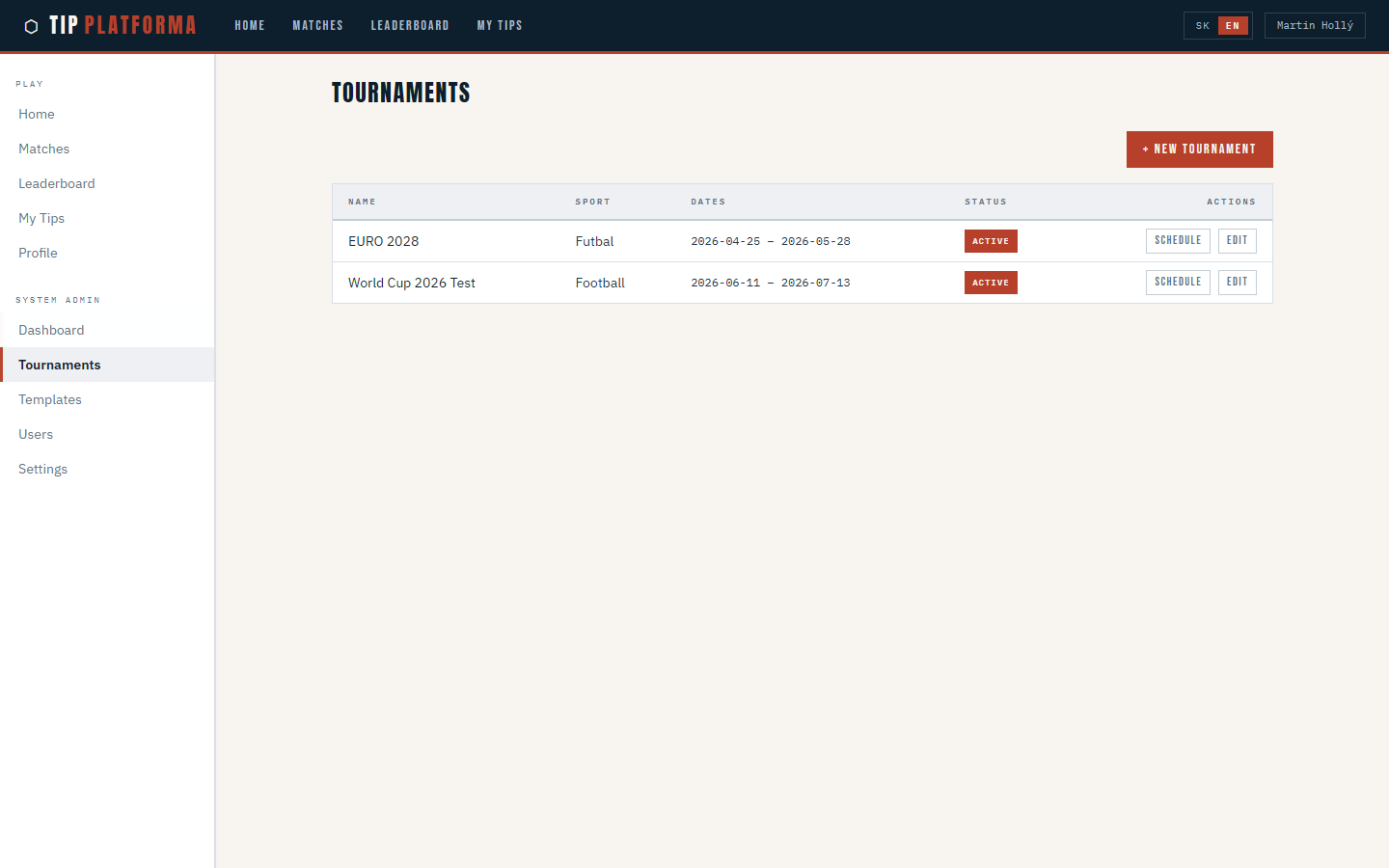Open the Martin Hollý user menu
This screenshot has width=1389, height=868.
(x=1314, y=26)
